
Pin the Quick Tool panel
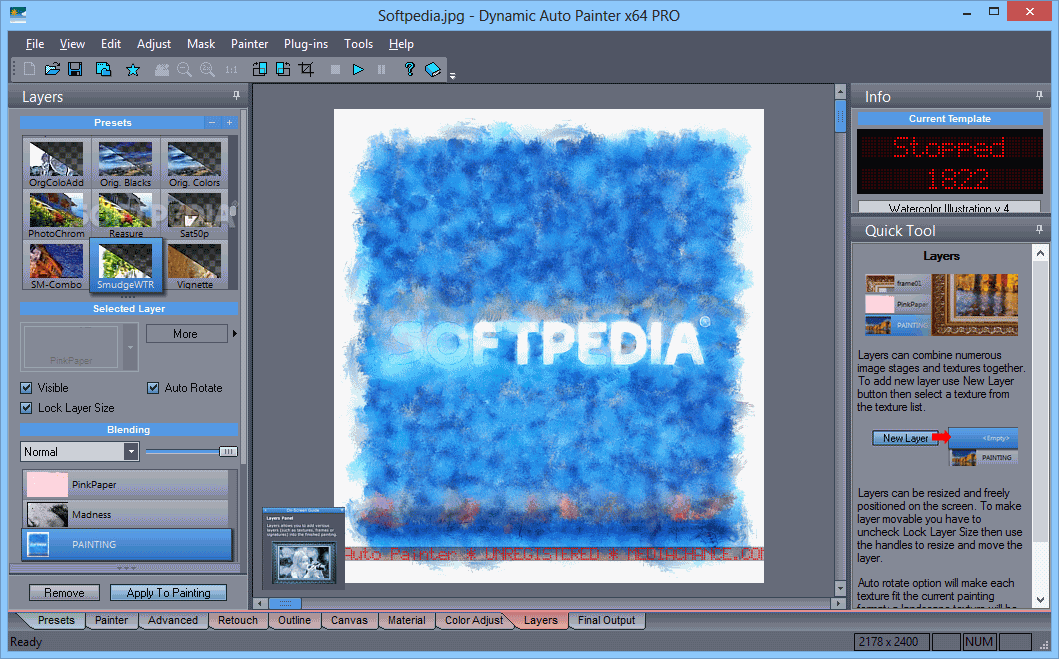[x=1039, y=230]
